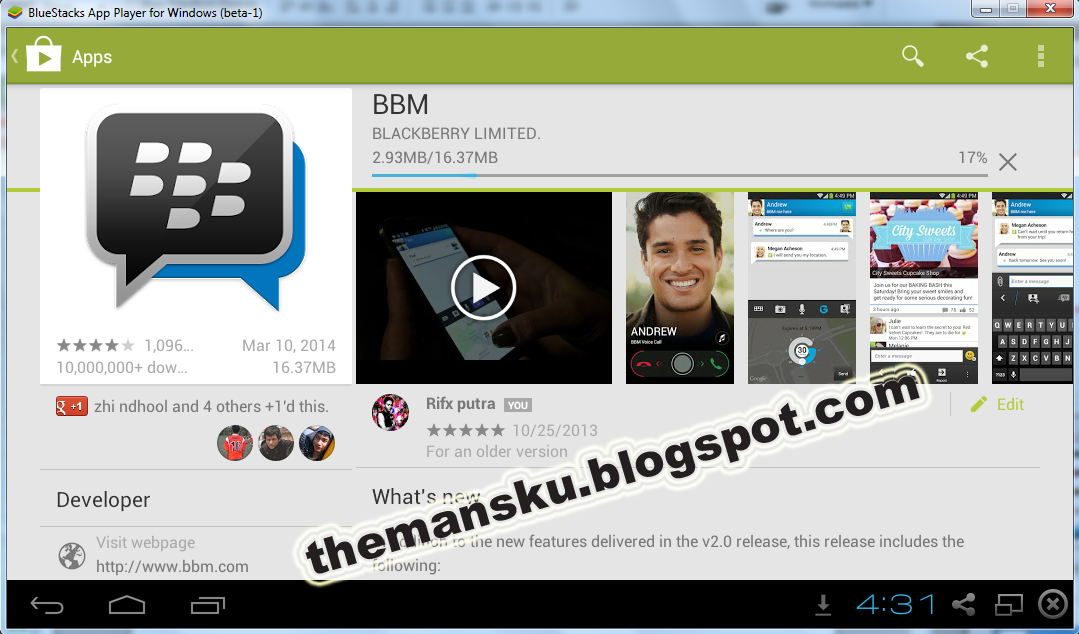Tap the Android back button
Viewport: 1079px width, 634px height.
(47, 605)
